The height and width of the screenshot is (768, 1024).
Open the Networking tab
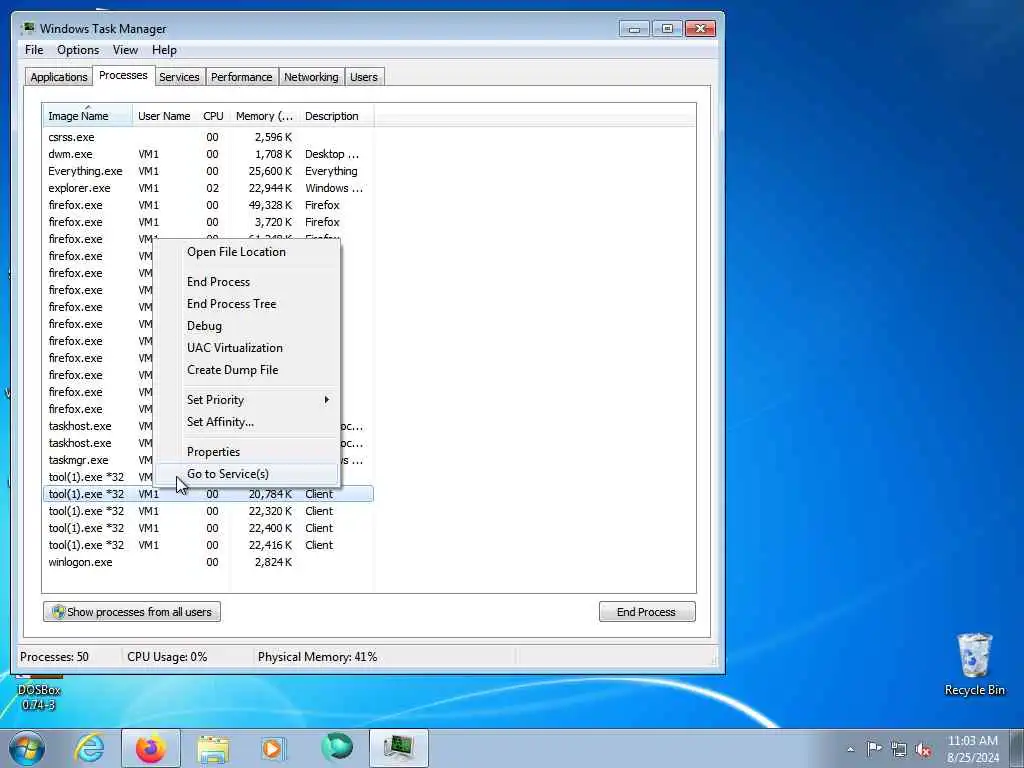tap(311, 77)
